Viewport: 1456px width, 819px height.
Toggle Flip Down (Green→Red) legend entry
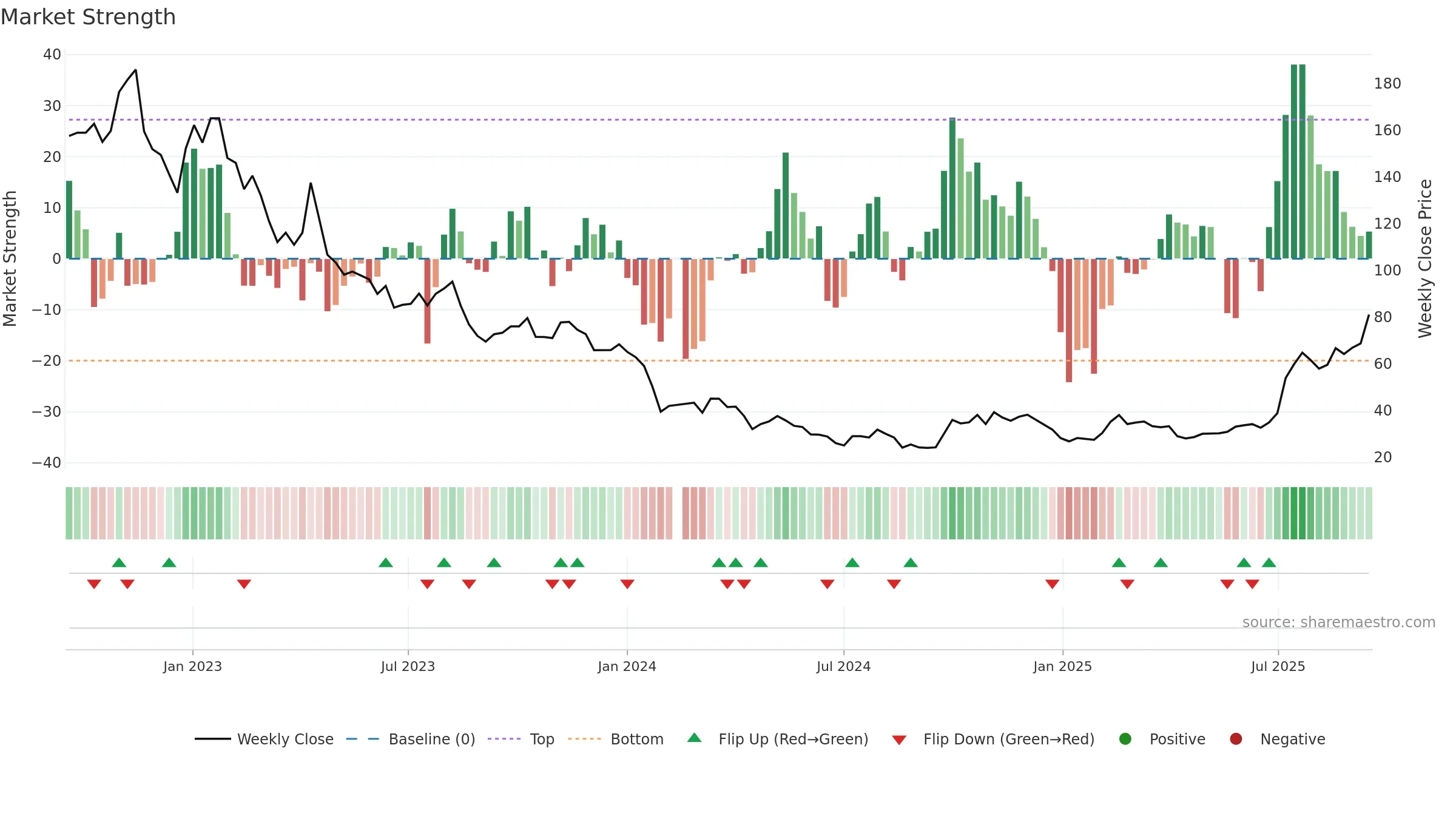pos(993,739)
